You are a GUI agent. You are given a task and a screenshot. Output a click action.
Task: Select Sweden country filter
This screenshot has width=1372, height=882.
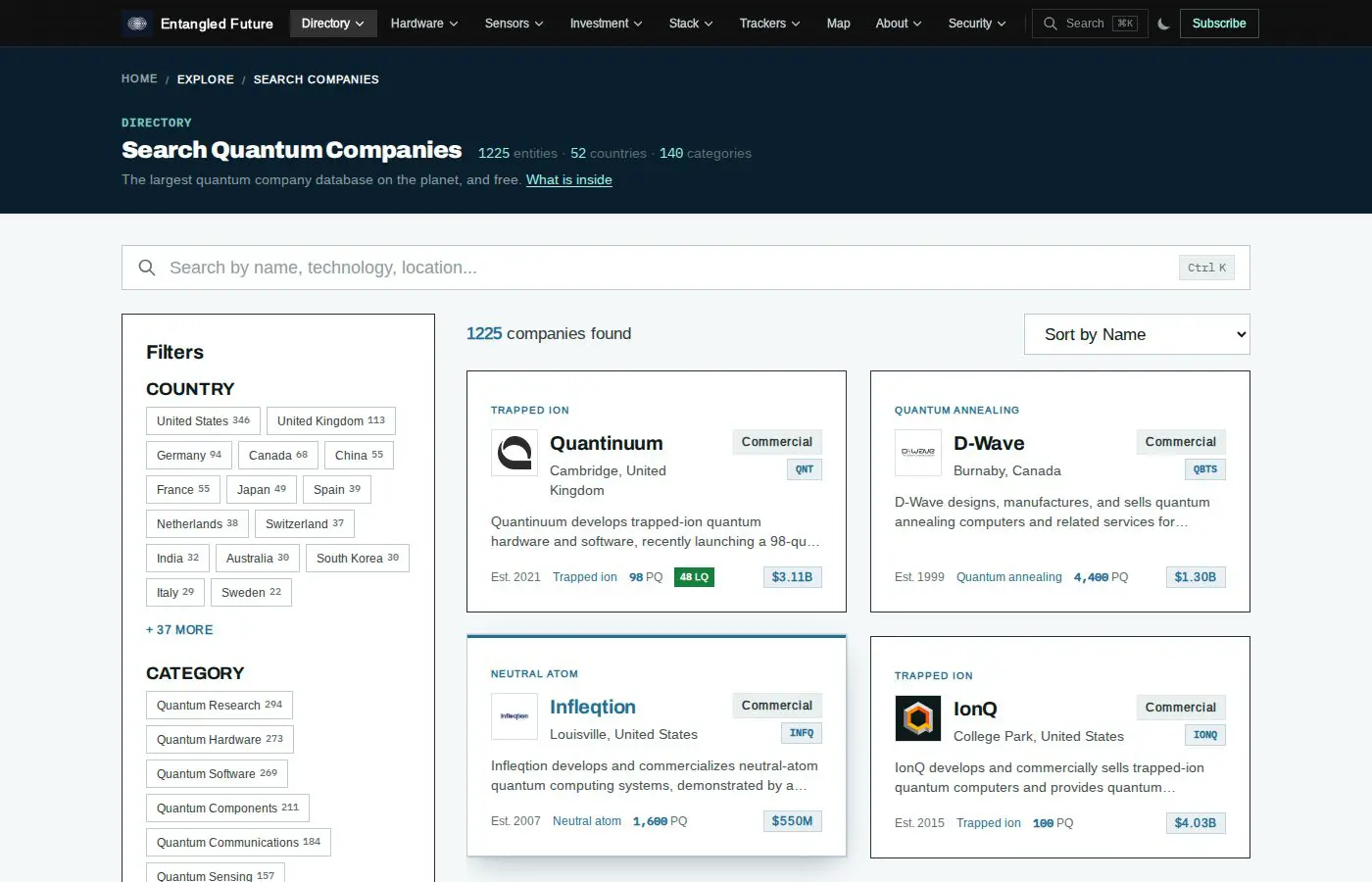point(251,593)
